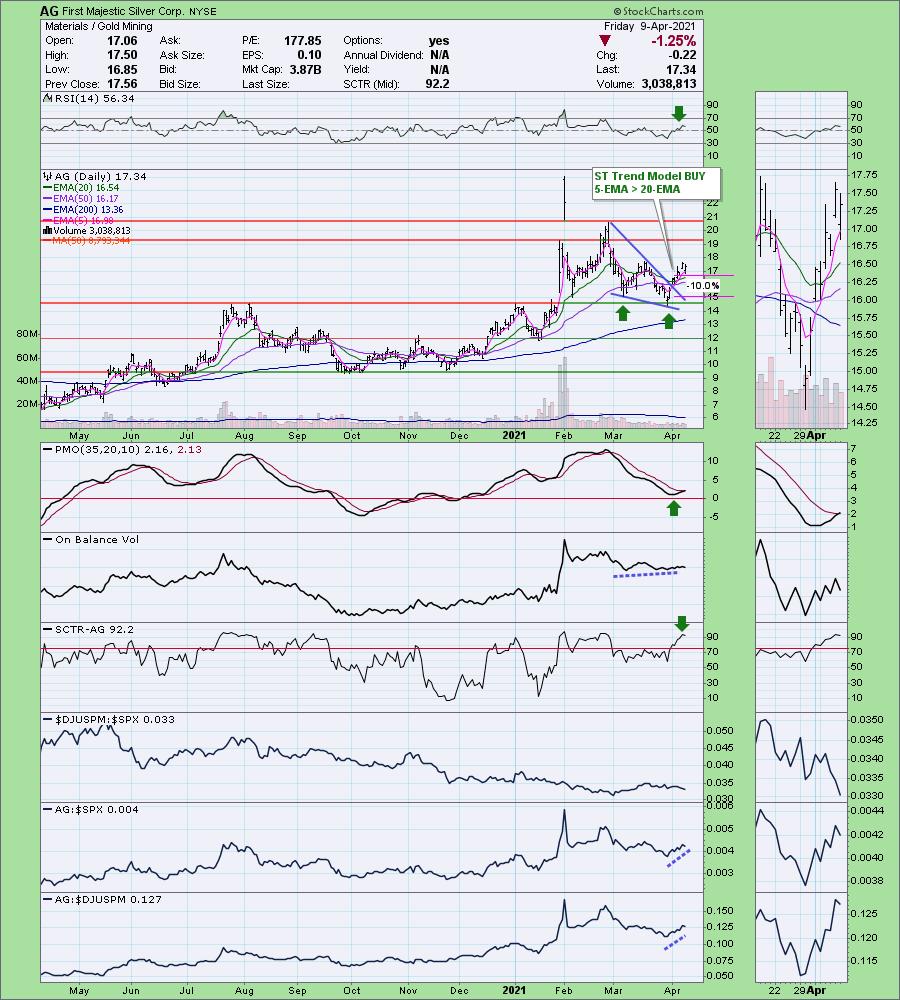Click the ST Trend Model BUY annotation box
Image resolution: width=900 pixels, height=1000 pixels.
(656, 183)
